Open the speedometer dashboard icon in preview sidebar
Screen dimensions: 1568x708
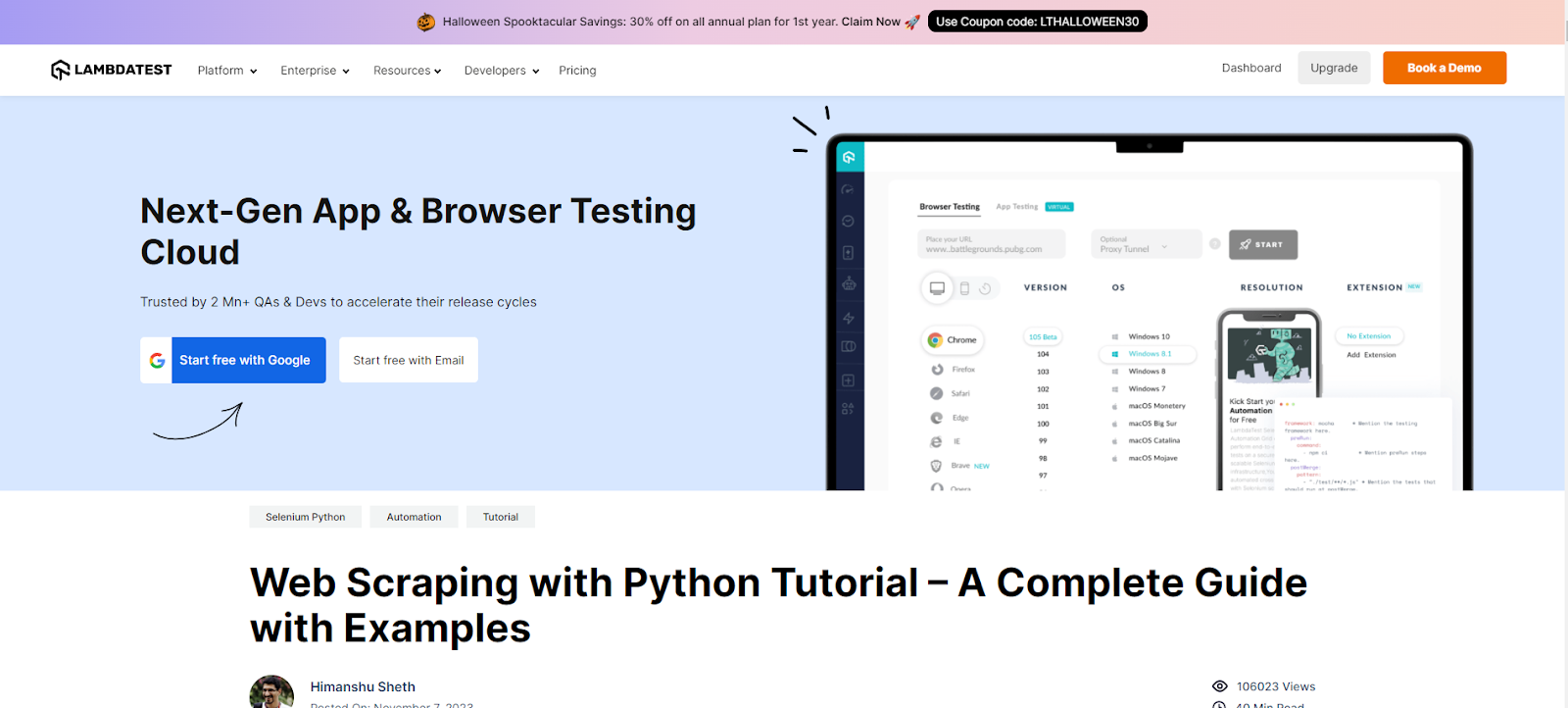pos(848,190)
